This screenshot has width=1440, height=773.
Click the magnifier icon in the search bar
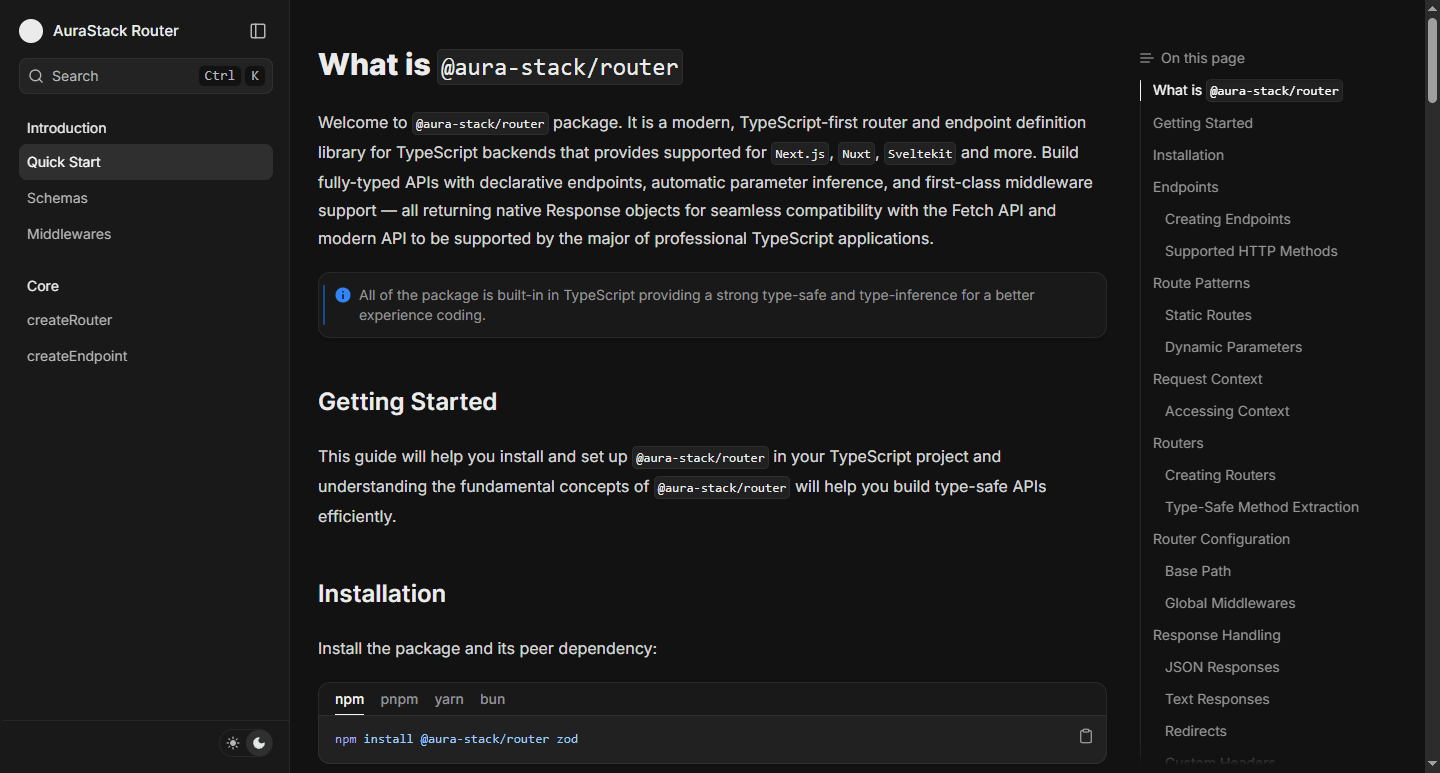pos(35,76)
